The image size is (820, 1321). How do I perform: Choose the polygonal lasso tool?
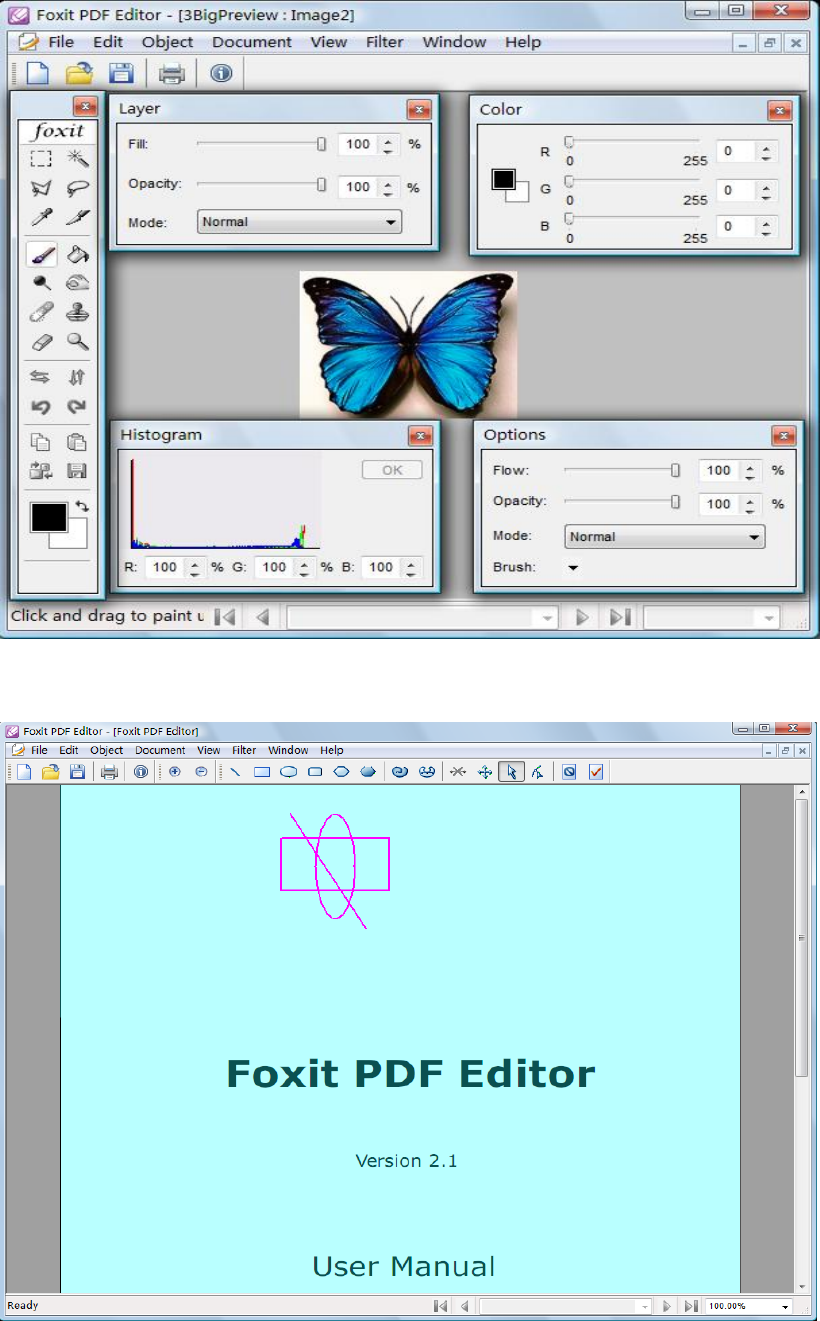click(x=41, y=187)
